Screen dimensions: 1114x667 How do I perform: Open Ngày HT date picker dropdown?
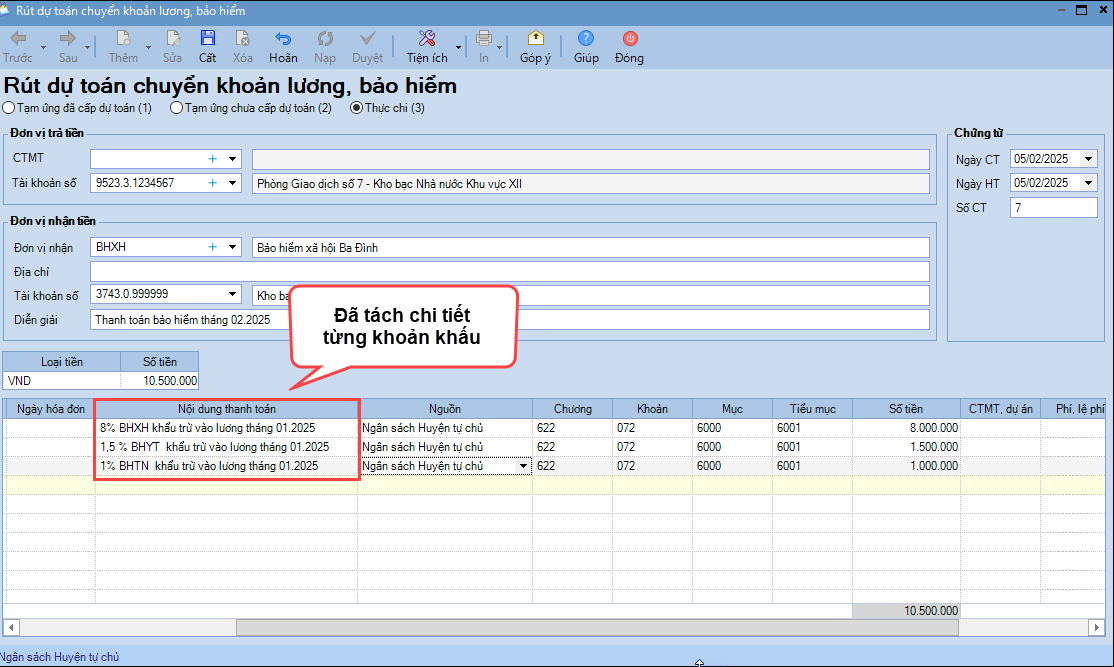(x=1088, y=183)
